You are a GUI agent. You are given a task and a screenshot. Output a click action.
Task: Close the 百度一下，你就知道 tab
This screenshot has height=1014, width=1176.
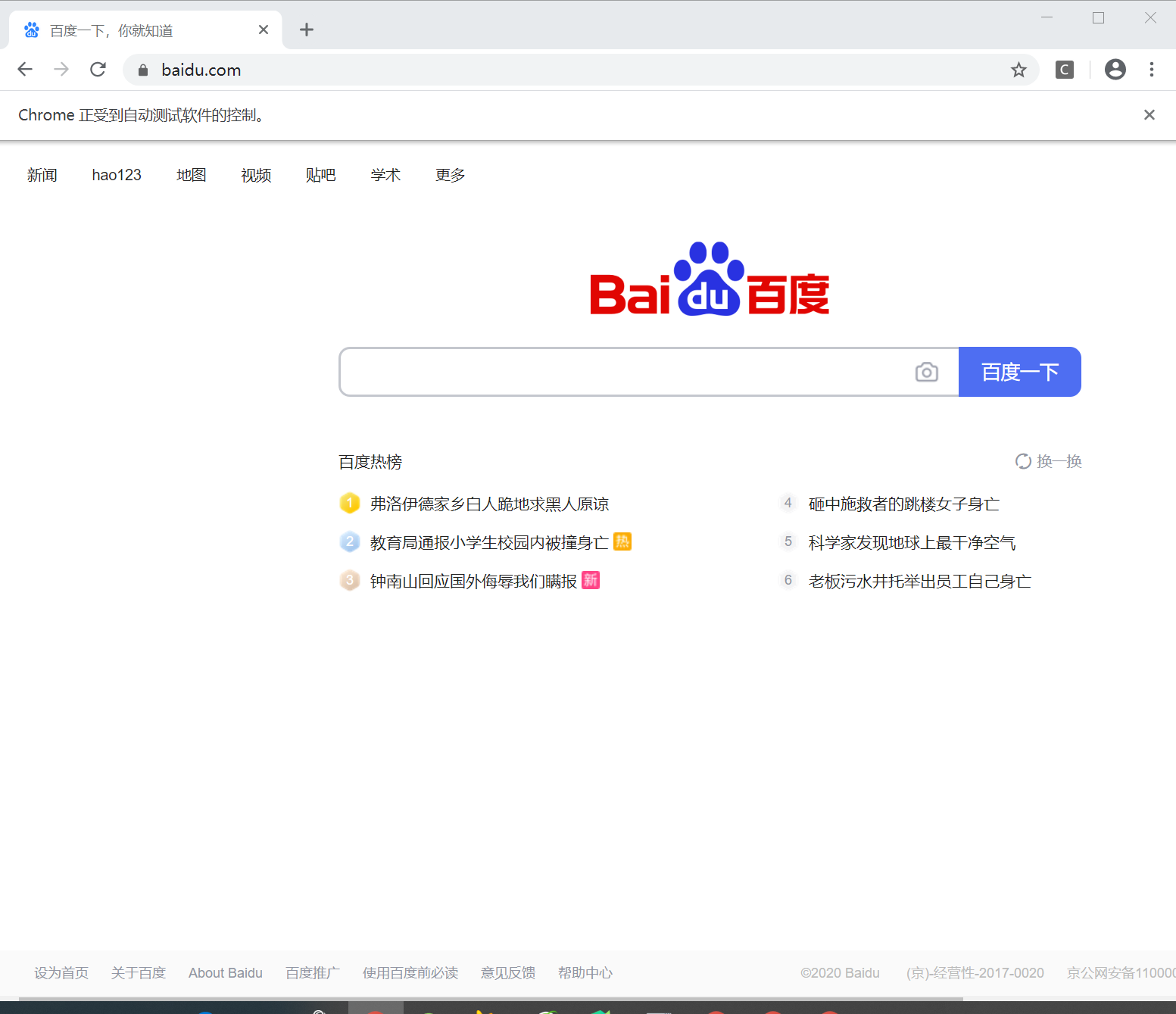(263, 30)
